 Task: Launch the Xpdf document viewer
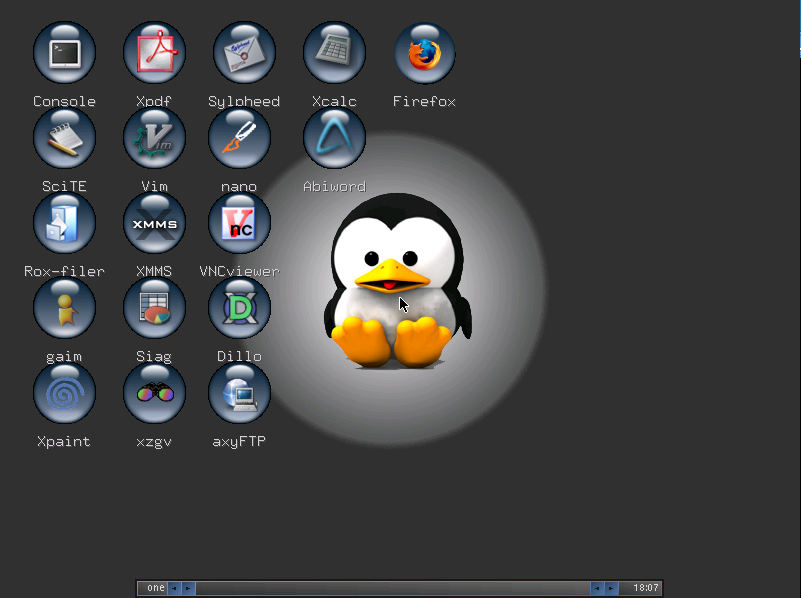[154, 52]
